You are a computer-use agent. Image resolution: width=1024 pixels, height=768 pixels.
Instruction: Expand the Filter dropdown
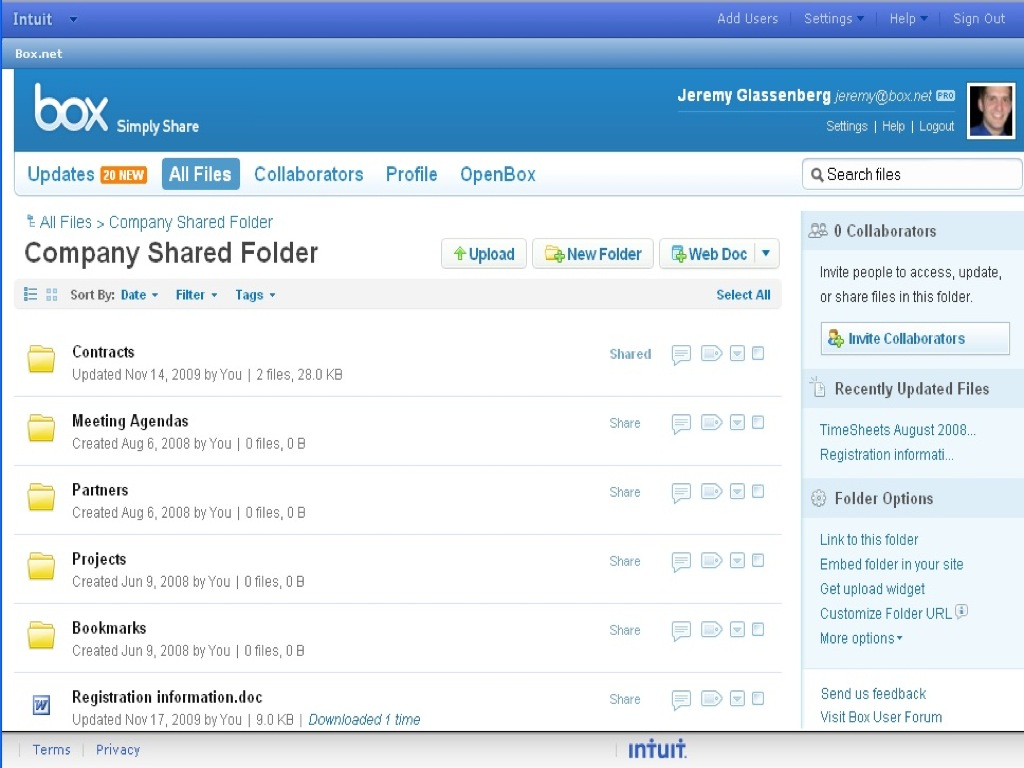point(197,295)
